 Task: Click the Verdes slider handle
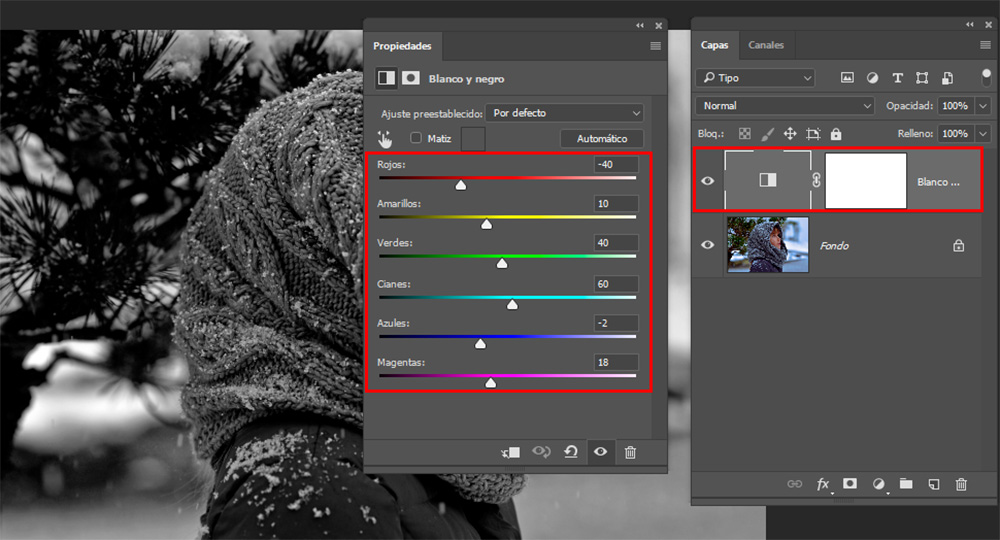(502, 263)
